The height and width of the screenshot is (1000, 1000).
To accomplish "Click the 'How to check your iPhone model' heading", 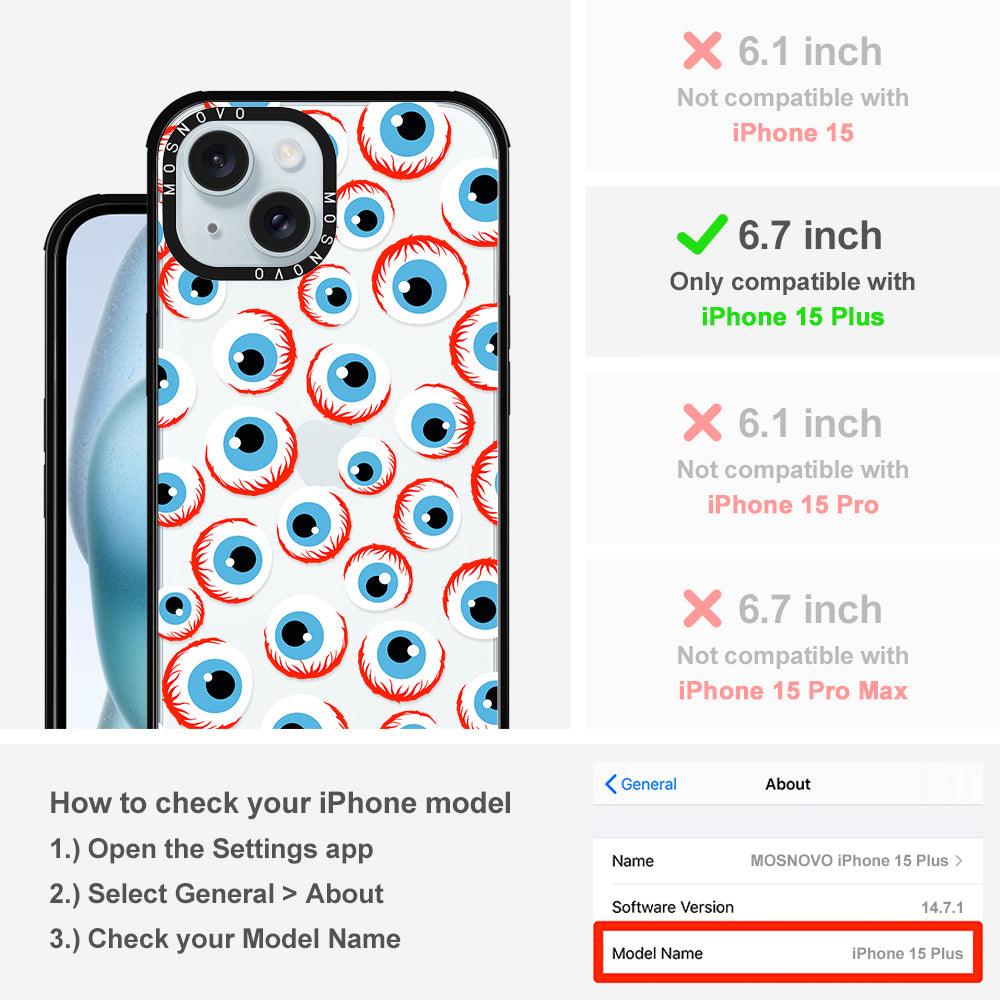I will click(x=281, y=803).
